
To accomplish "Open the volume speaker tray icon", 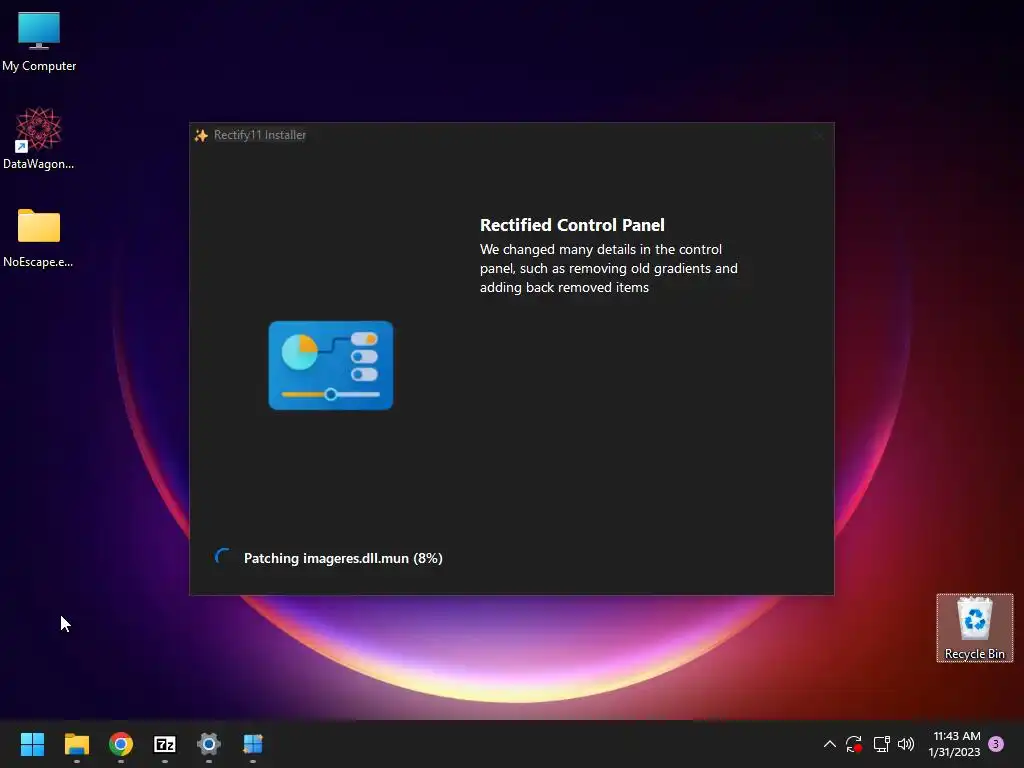I will pos(906,744).
